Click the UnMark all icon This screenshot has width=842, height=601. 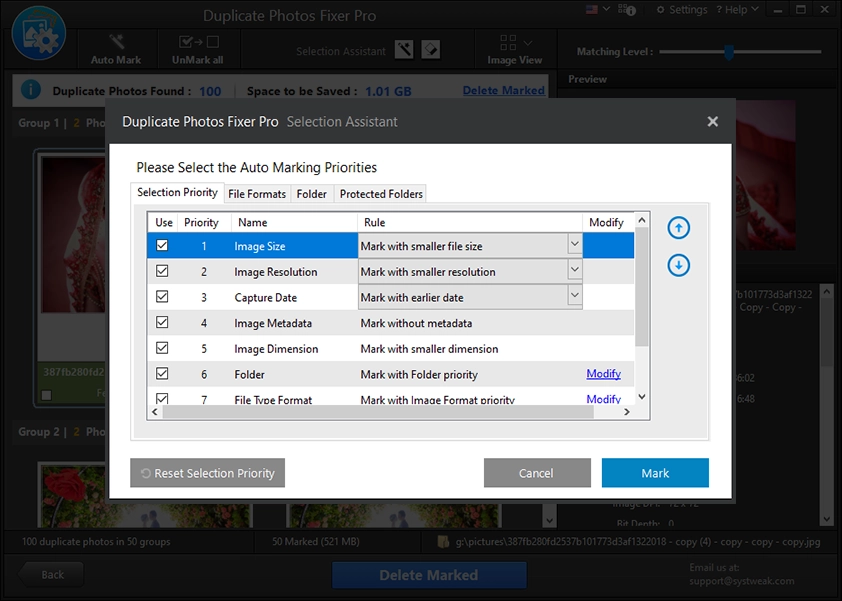click(x=198, y=41)
